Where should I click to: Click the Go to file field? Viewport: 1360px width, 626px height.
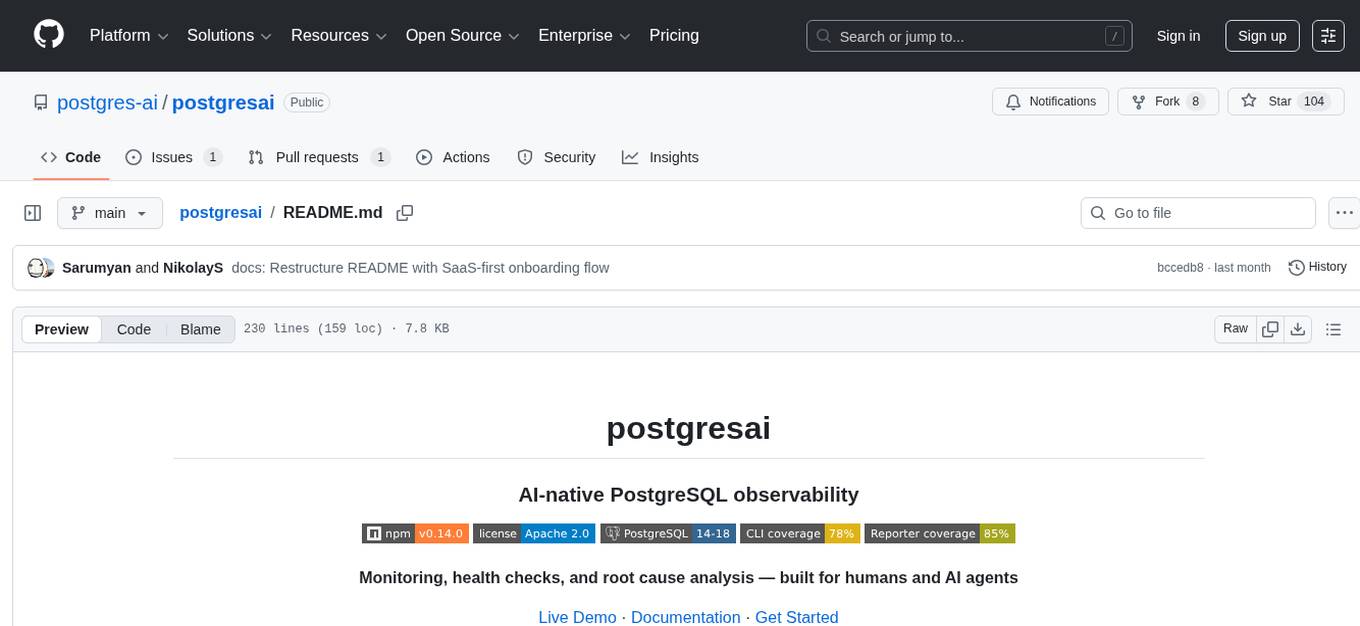(x=1197, y=212)
